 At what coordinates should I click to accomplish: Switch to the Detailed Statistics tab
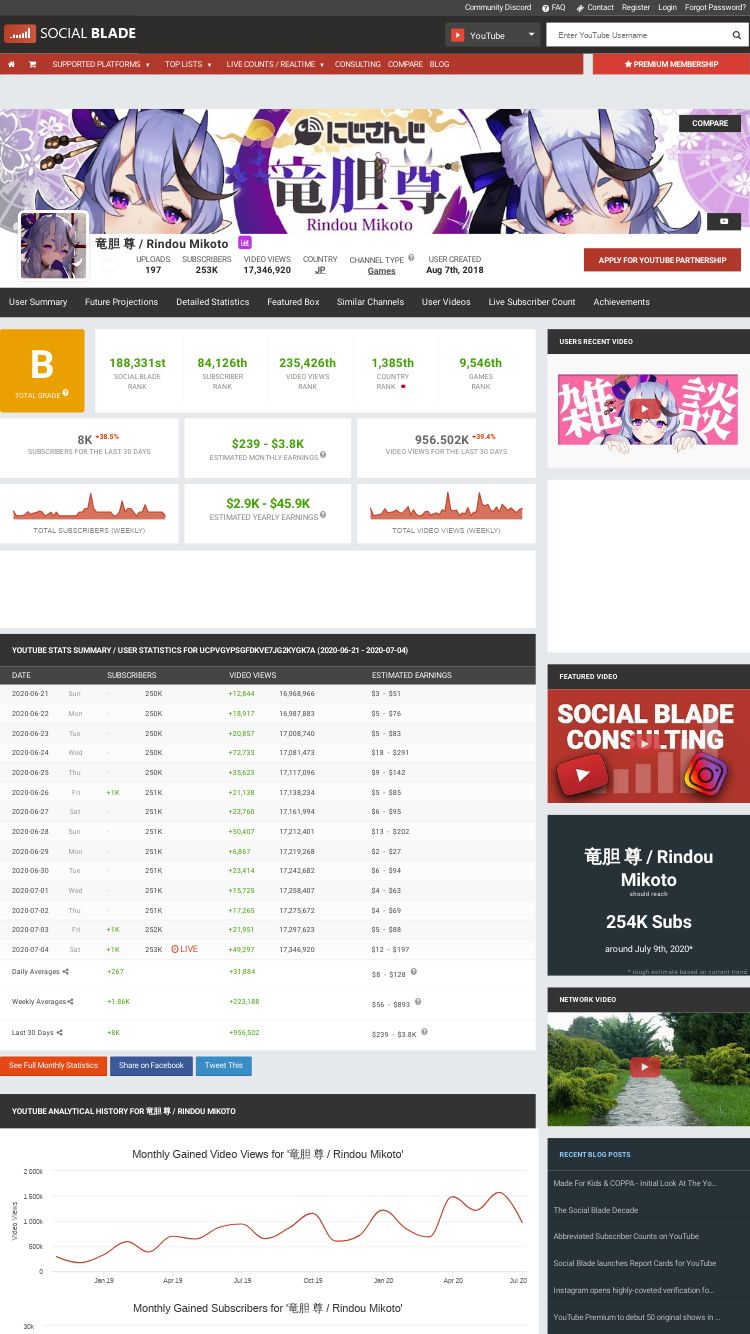coord(213,302)
